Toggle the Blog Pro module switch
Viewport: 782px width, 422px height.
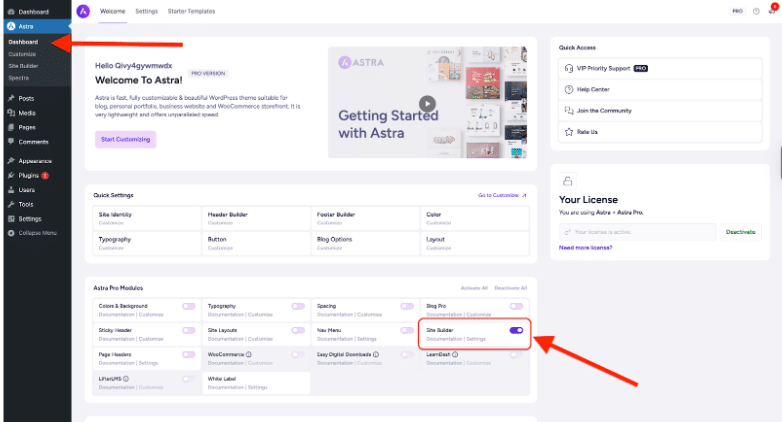tap(516, 306)
